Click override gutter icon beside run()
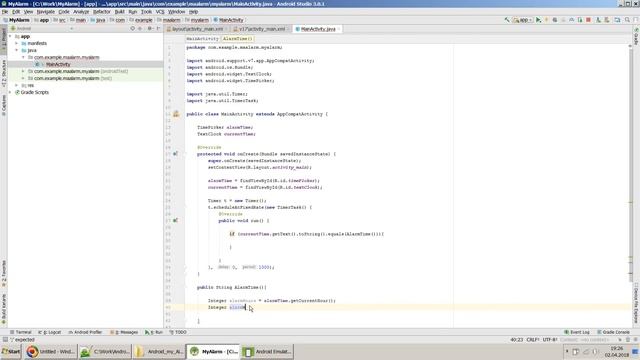 click(x=176, y=220)
